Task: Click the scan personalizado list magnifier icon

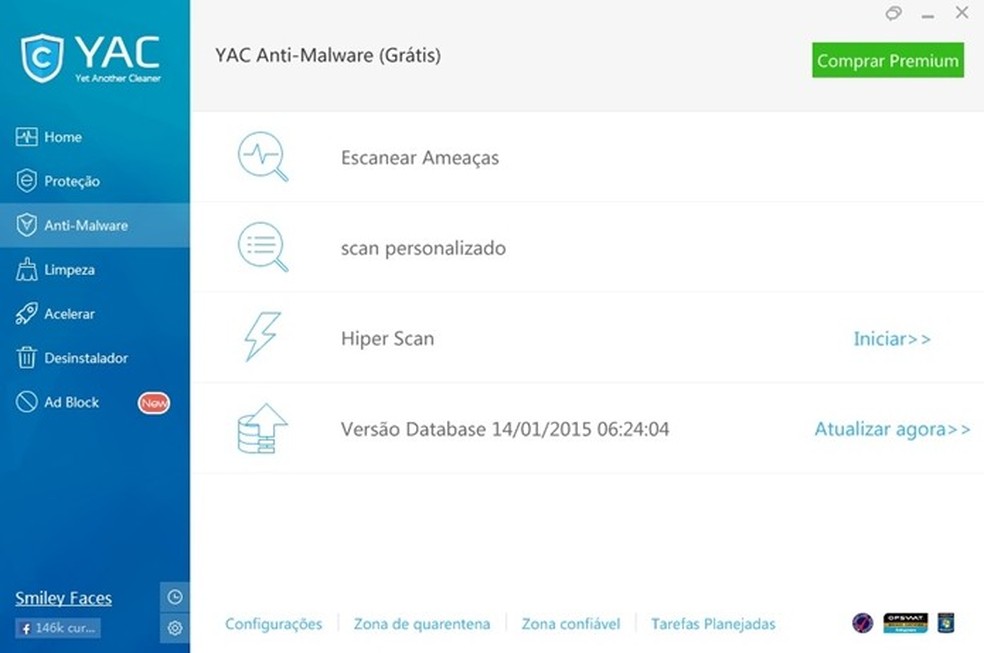Action: point(263,247)
